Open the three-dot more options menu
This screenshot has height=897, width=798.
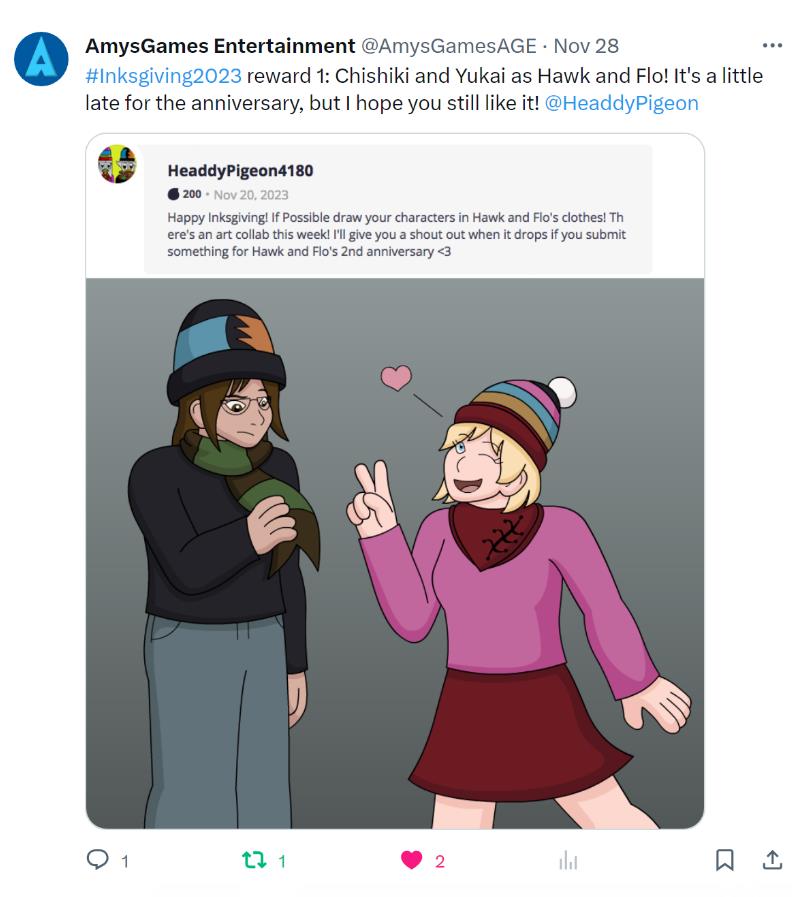click(772, 45)
